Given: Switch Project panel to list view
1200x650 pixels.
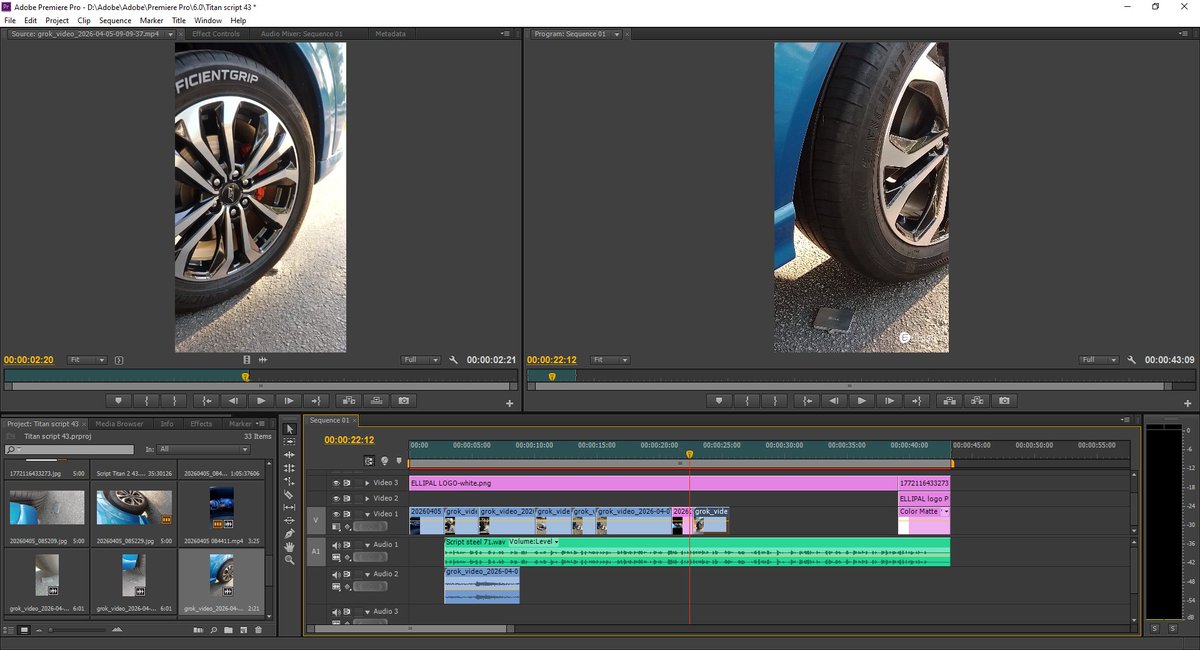Looking at the screenshot, I should coord(9,630).
